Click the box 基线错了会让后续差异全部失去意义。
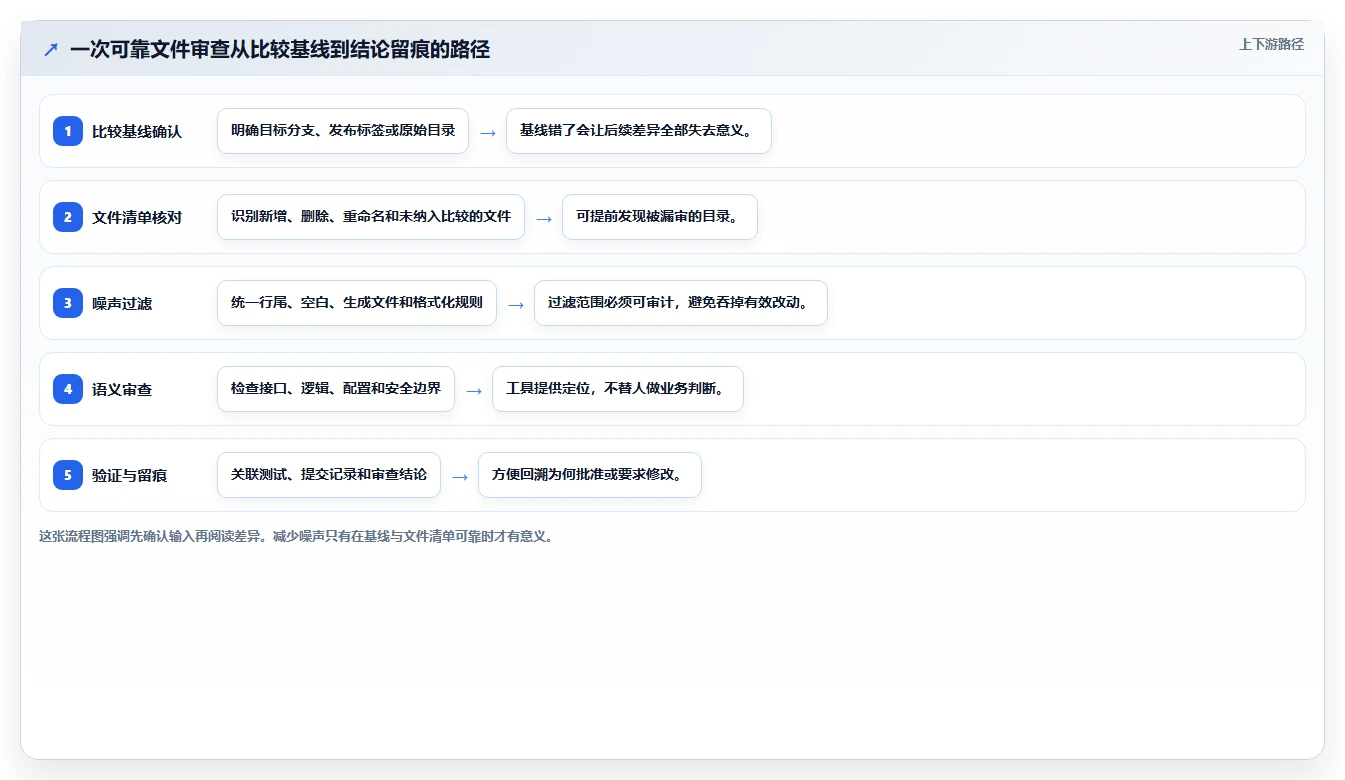 [639, 131]
